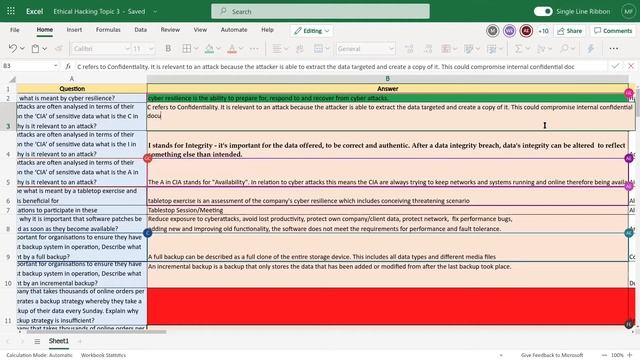Switch to the Data tab
Screen dimensions: 640x360
(x=140, y=30)
